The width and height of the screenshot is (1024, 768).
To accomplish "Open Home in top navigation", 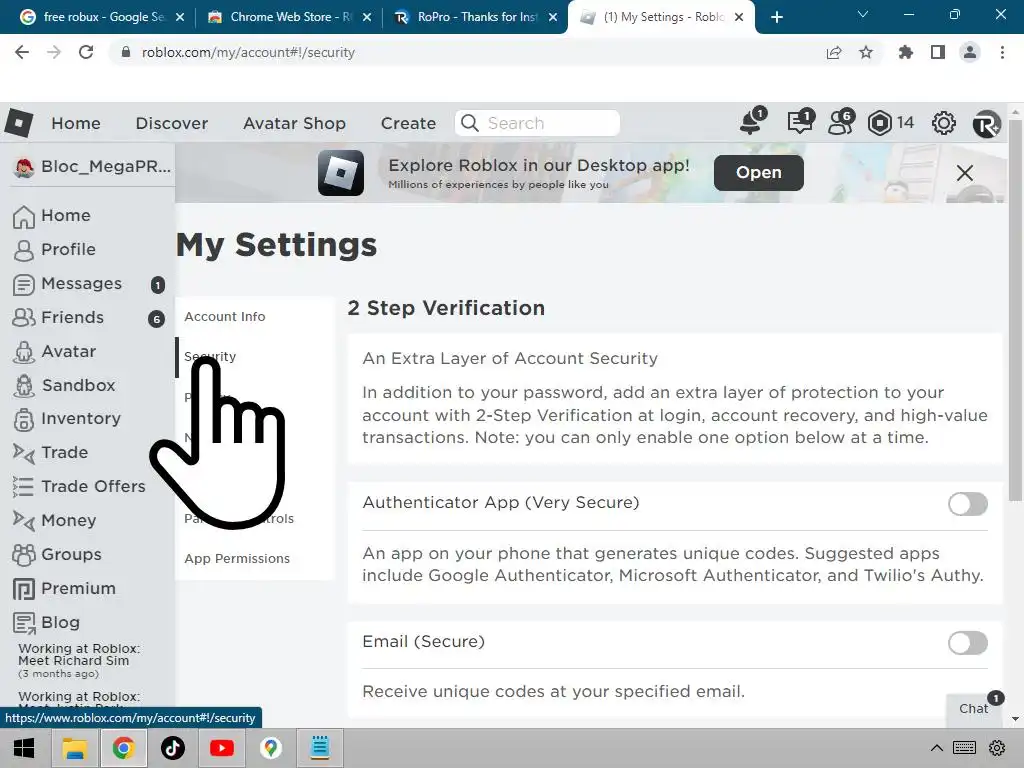I will coord(76,123).
